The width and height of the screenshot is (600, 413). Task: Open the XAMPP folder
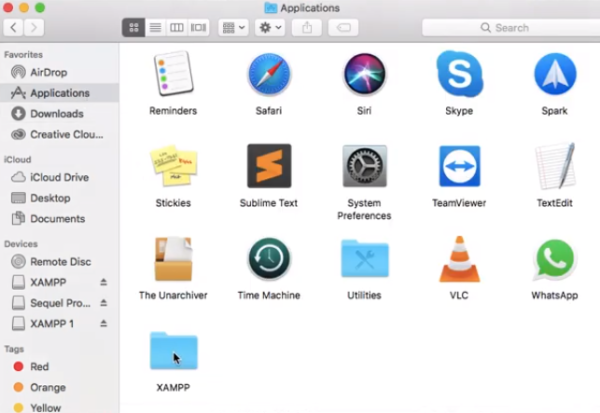(173, 352)
